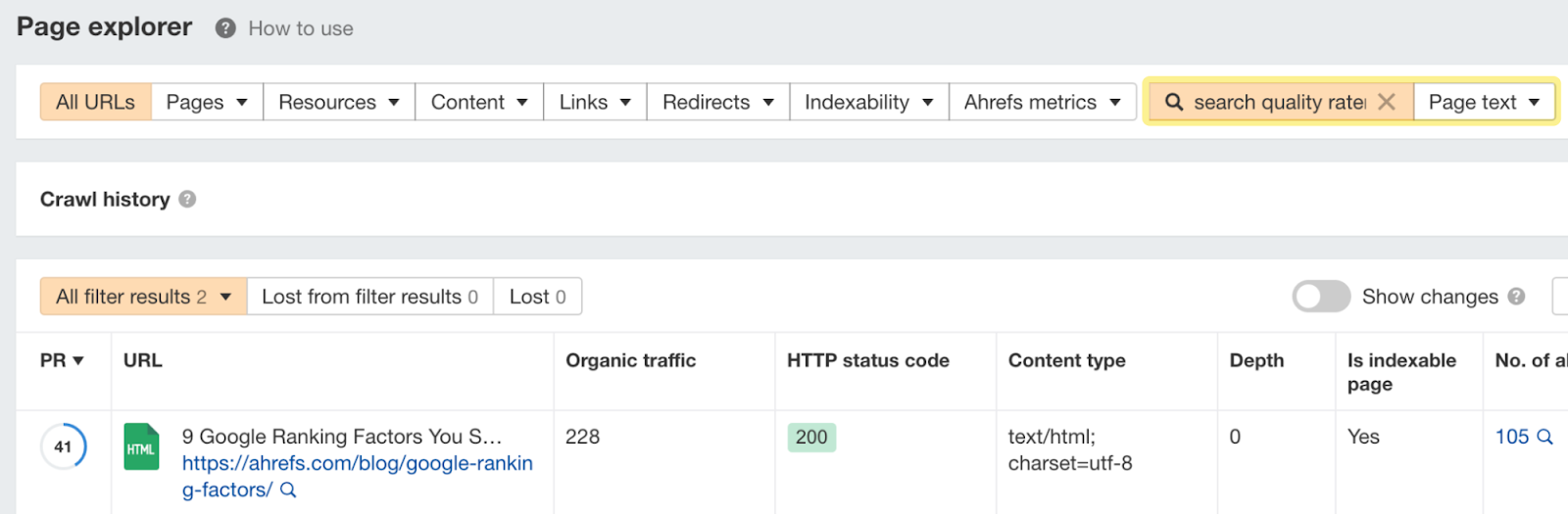1568x514 pixels.
Task: Sort by PR column header
Action: 62,360
